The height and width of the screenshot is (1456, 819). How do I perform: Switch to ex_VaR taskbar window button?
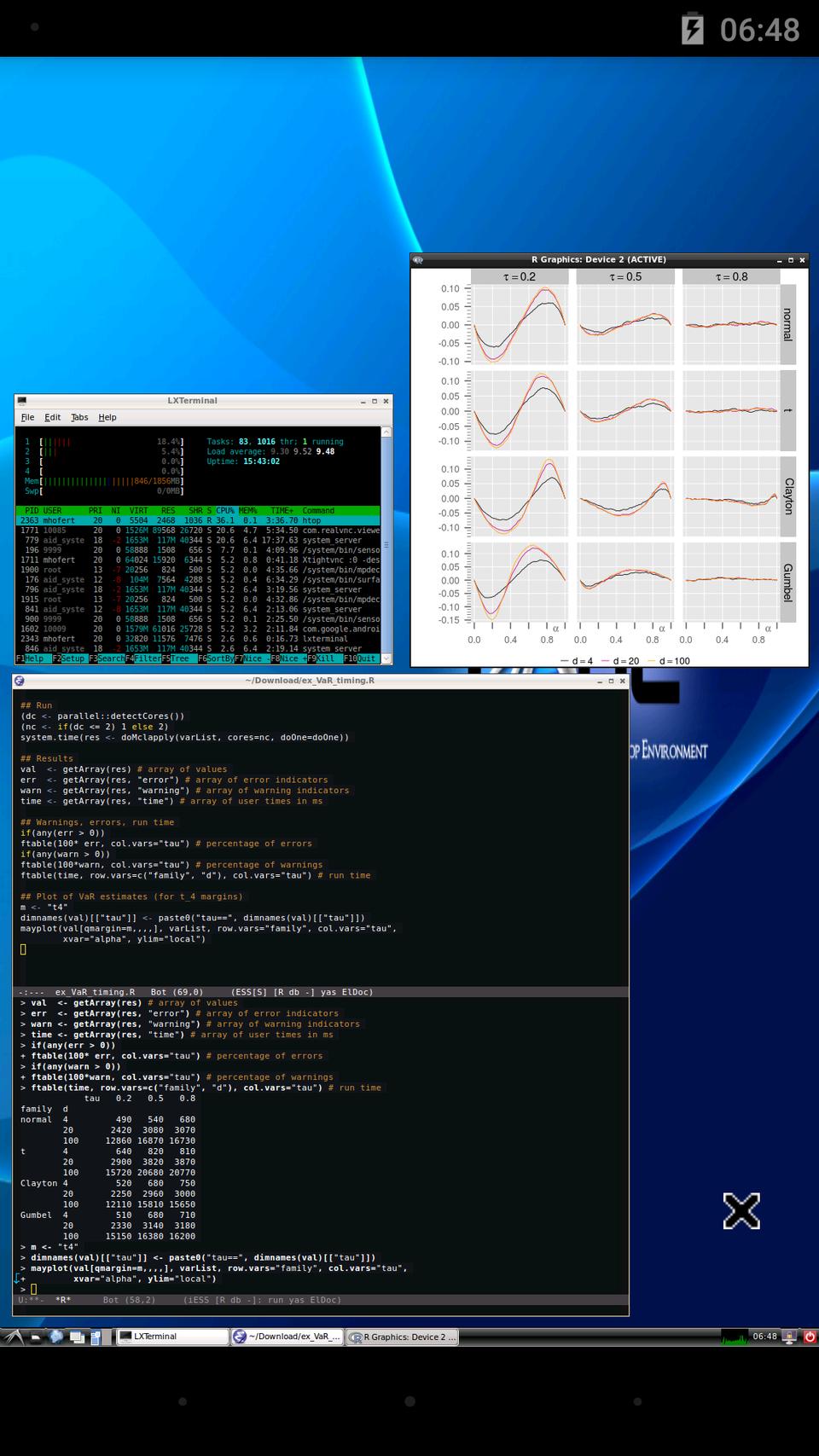pos(288,1337)
